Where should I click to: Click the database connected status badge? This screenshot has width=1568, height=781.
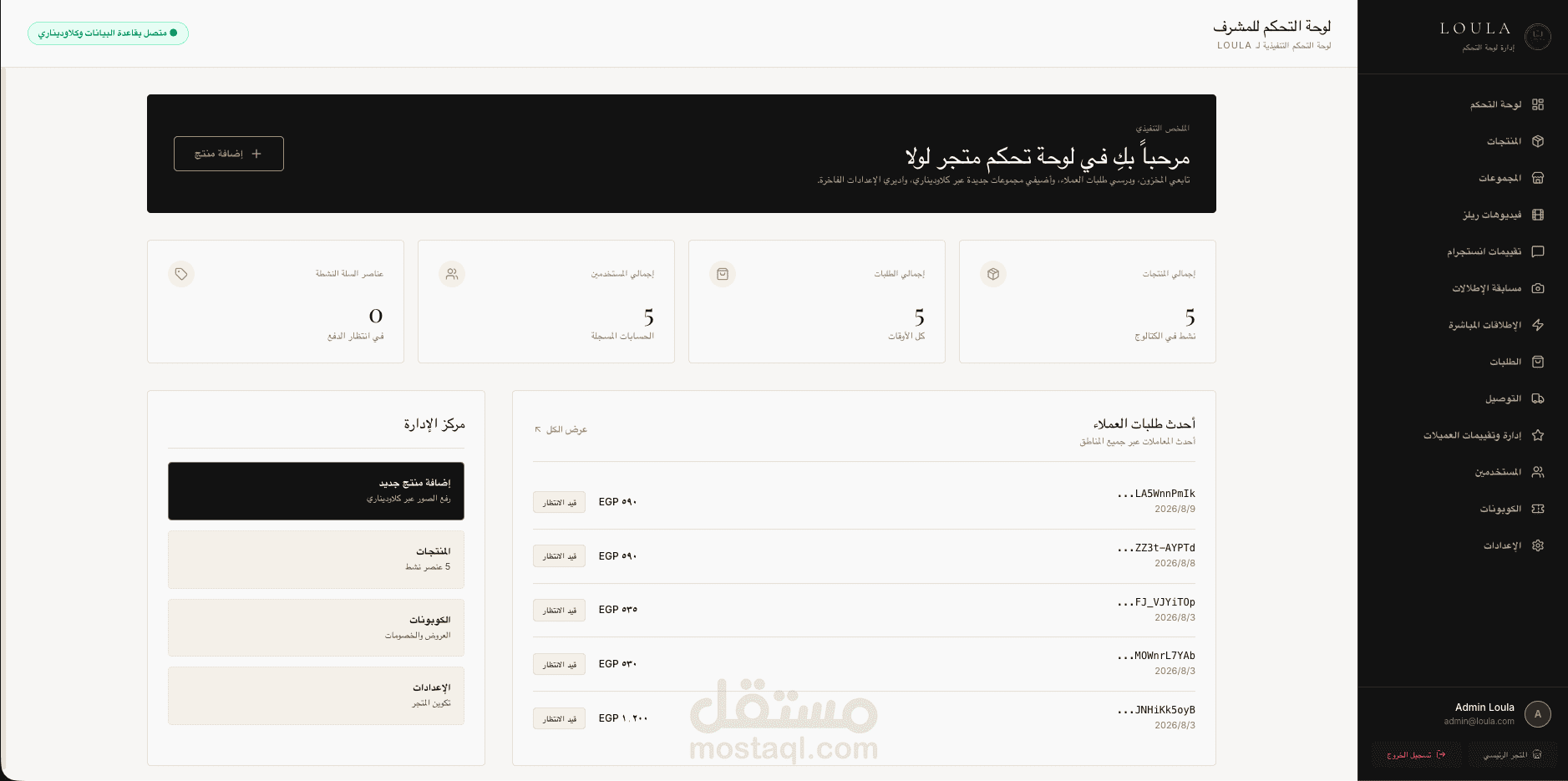(108, 33)
